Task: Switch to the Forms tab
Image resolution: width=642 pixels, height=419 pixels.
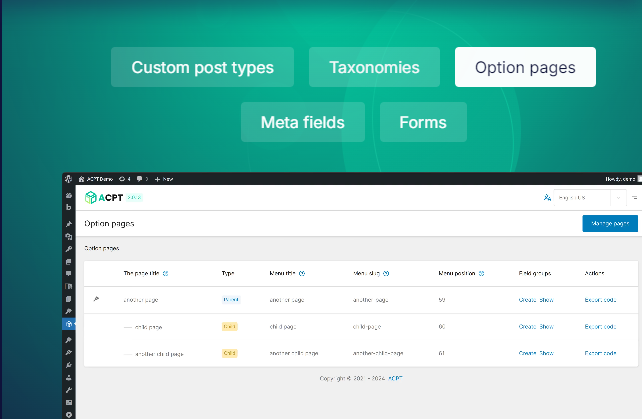Action: pyautogui.click(x=423, y=123)
